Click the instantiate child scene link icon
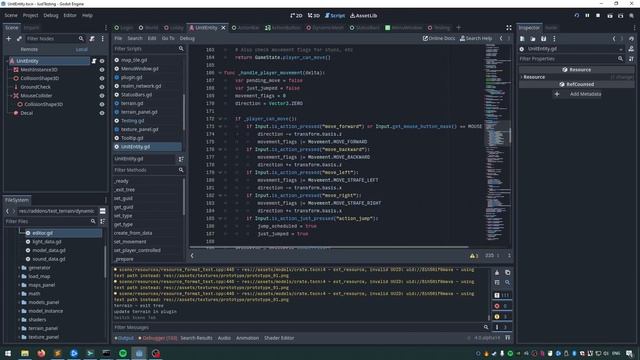Screen dimensions: 640x360 coord(19,38)
